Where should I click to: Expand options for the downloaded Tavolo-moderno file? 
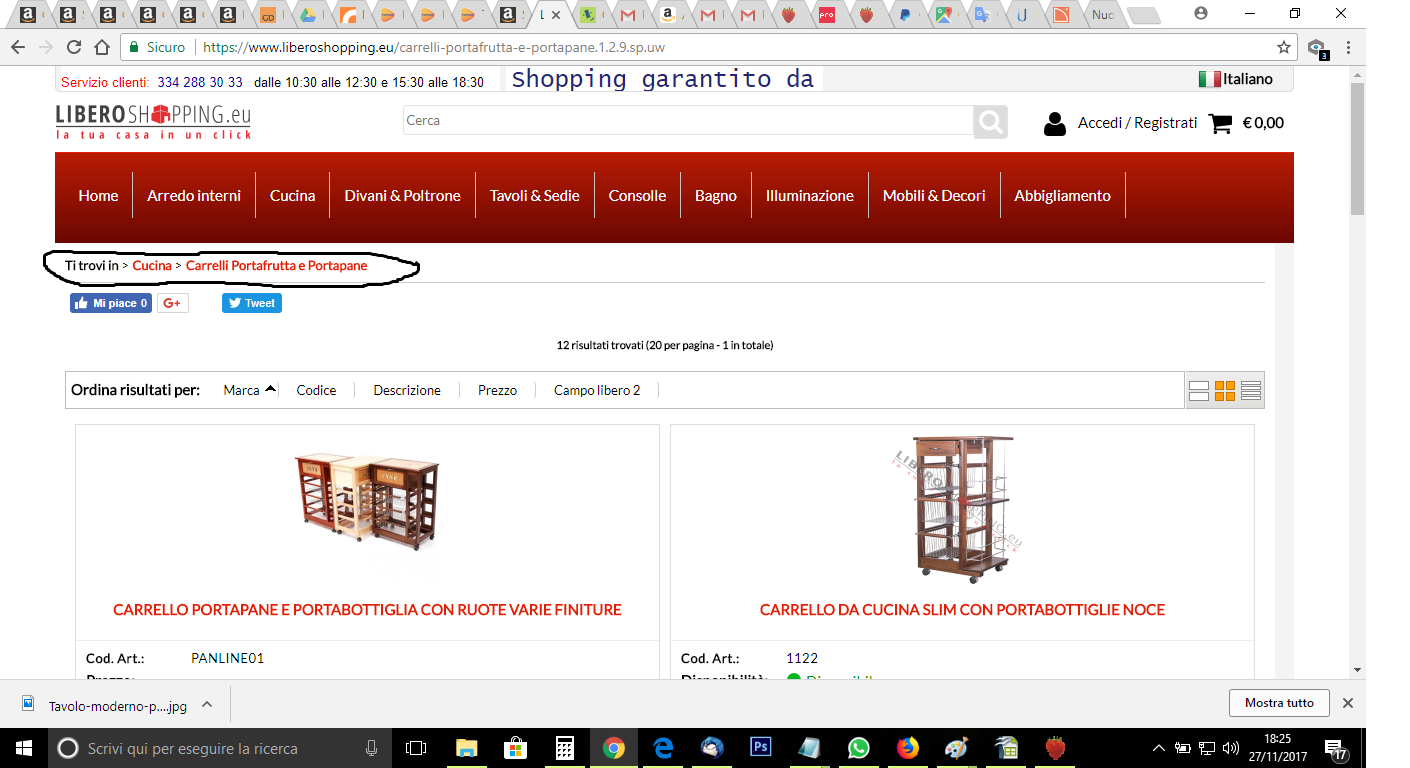coord(207,704)
